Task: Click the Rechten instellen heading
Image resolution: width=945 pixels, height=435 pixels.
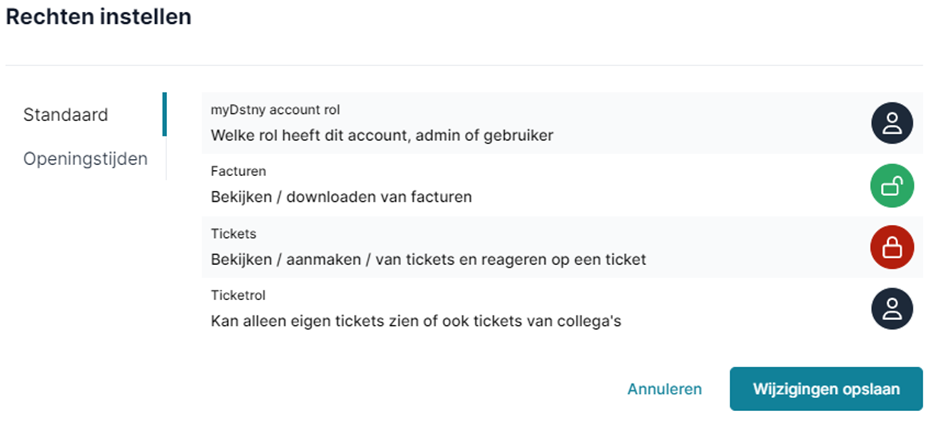Action: [x=98, y=17]
